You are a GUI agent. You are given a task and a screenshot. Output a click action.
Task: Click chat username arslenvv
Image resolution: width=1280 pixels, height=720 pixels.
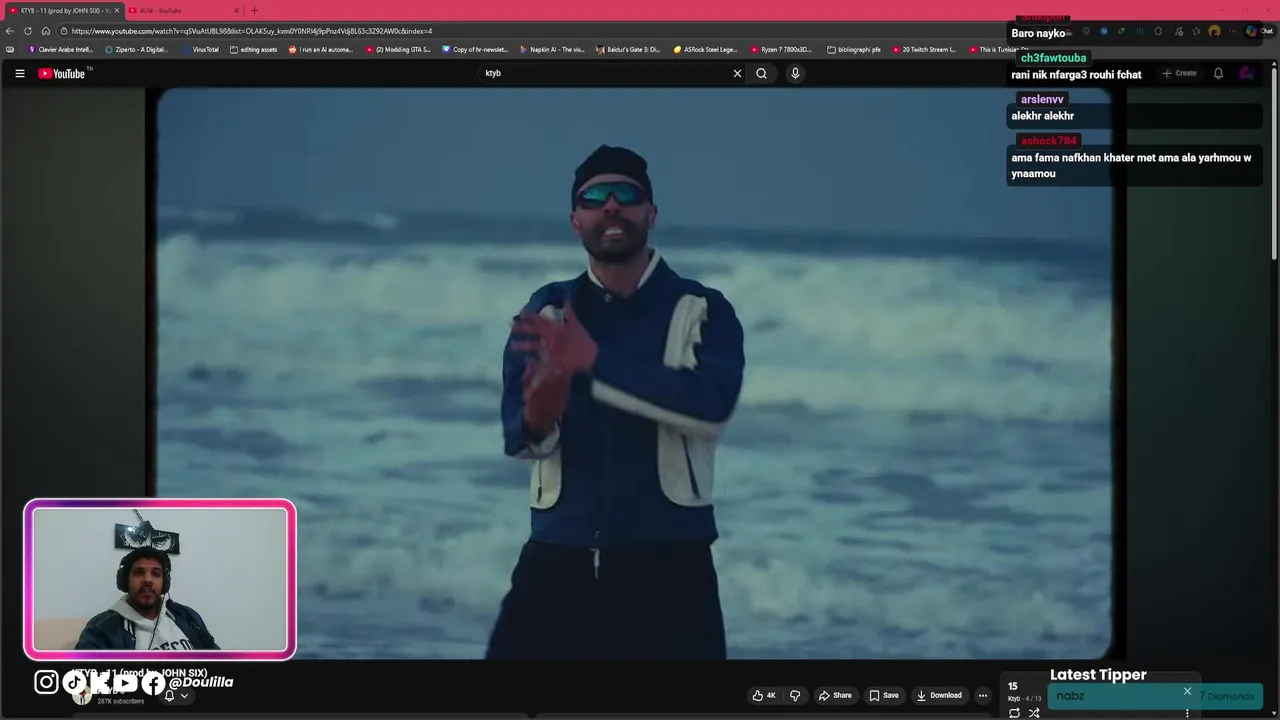click(x=1042, y=99)
